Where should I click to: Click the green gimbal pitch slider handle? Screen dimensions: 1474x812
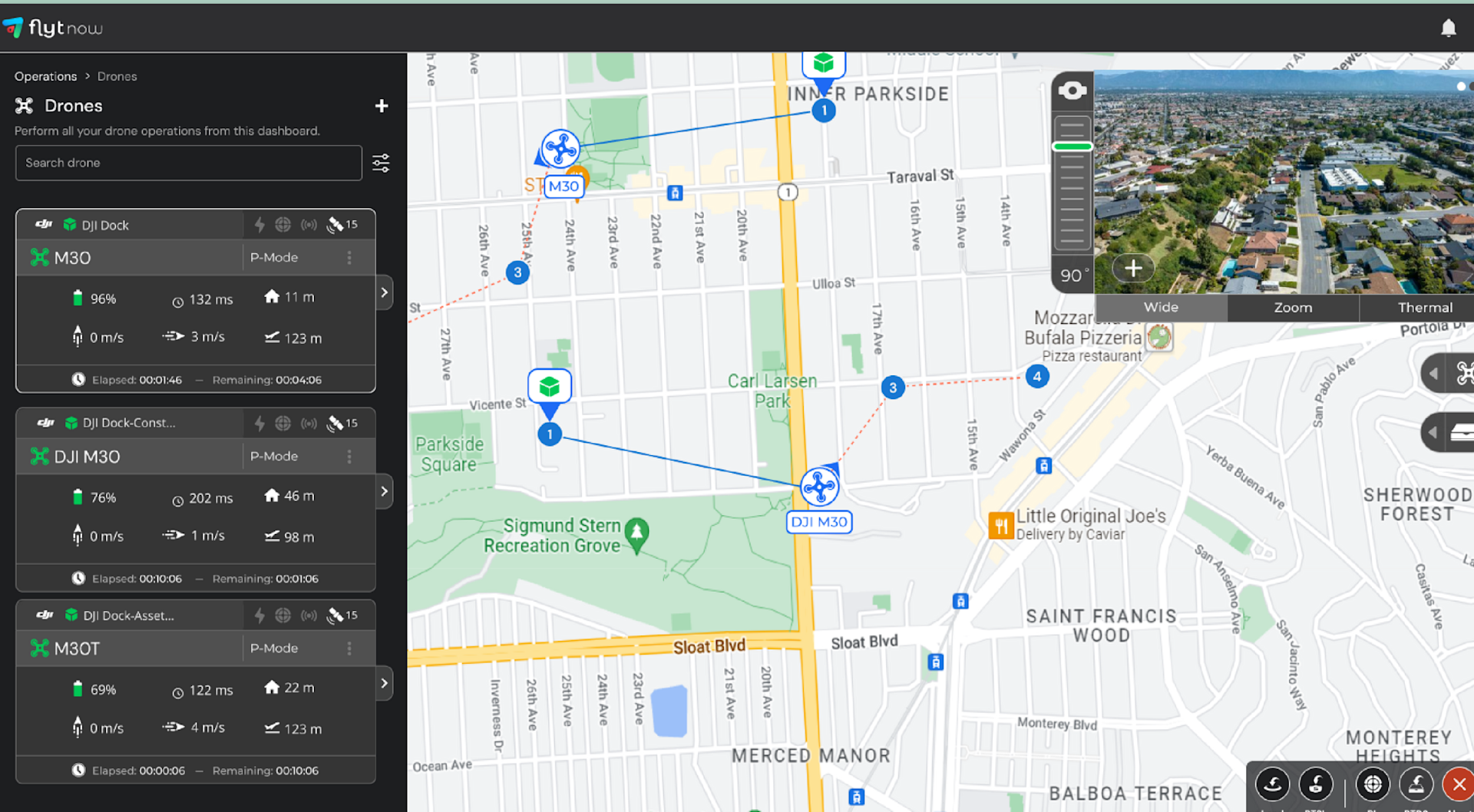tap(1072, 146)
